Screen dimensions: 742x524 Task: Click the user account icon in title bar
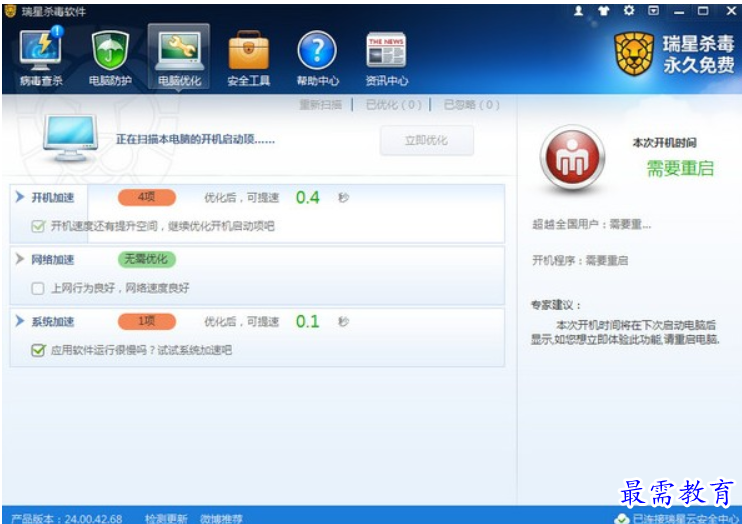(x=578, y=11)
